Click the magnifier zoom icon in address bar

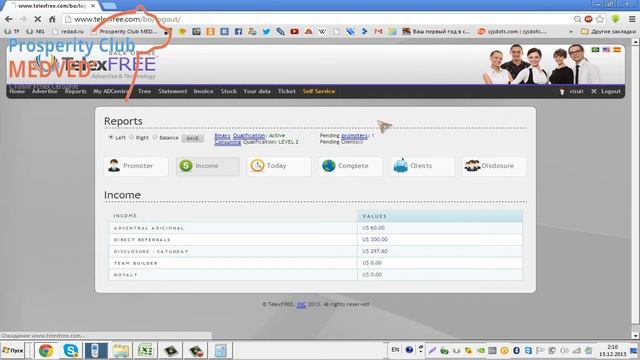pos(577,19)
